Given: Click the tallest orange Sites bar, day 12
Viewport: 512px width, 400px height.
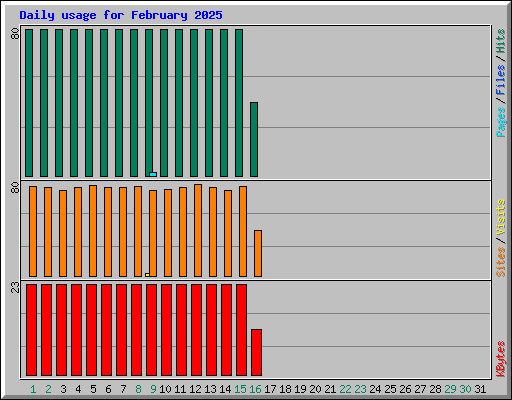Looking at the screenshot, I should click(198, 230).
